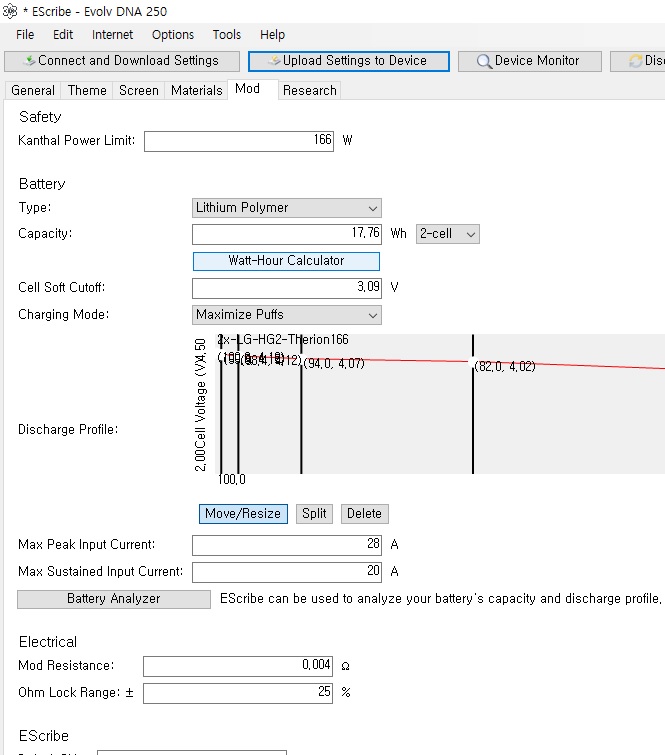Click Connect and Download Settings button

pos(122,61)
